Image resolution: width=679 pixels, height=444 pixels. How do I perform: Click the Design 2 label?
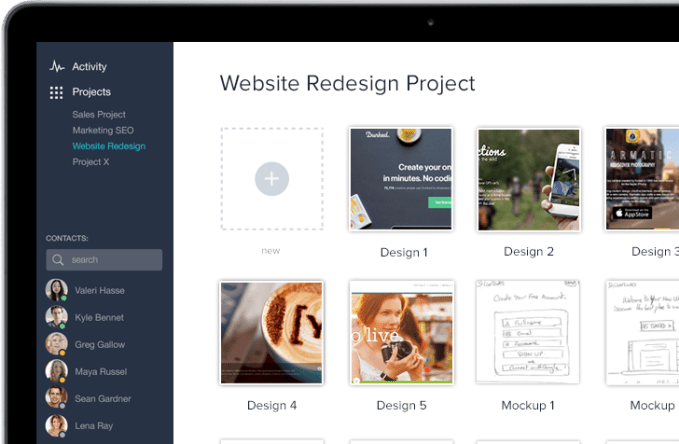click(x=529, y=251)
